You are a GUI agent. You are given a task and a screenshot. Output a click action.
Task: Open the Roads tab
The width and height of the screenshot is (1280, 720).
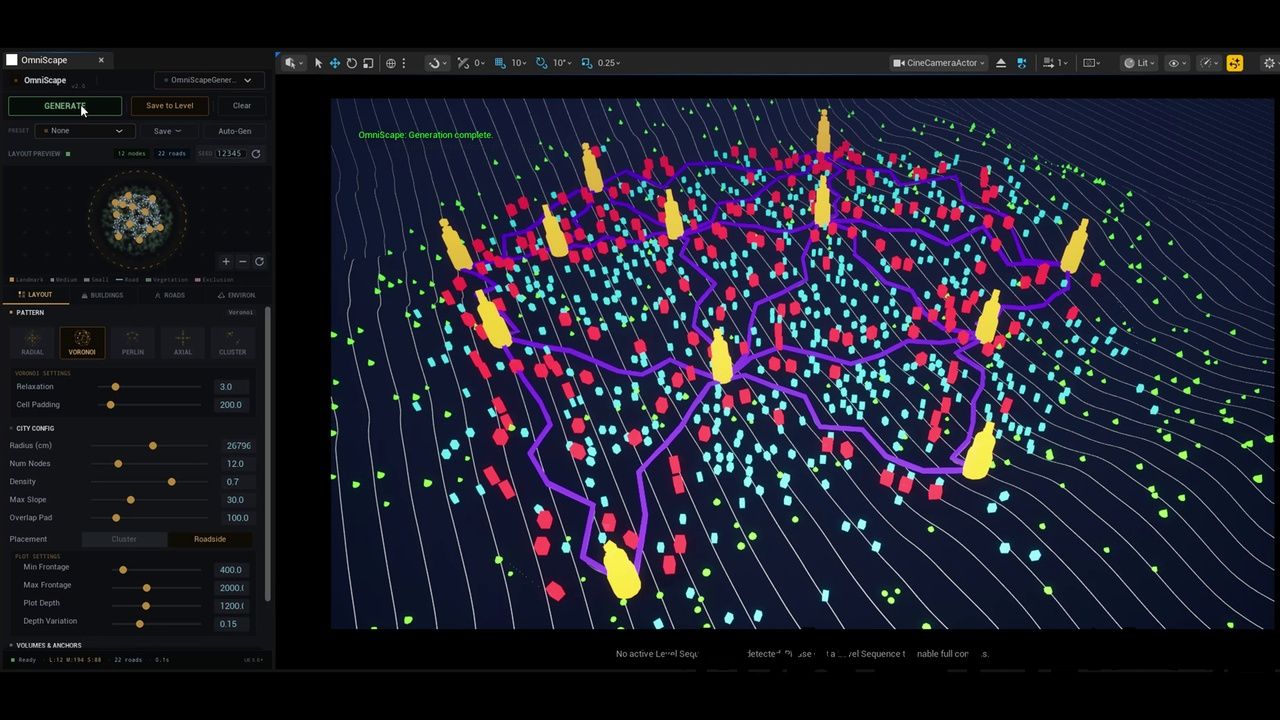coord(170,295)
